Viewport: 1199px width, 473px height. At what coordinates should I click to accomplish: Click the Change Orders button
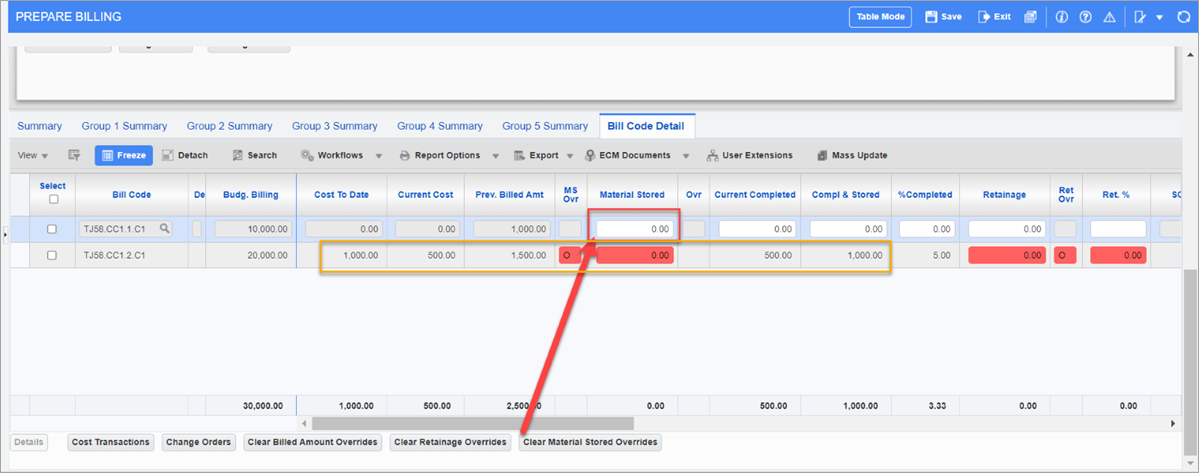click(x=199, y=442)
